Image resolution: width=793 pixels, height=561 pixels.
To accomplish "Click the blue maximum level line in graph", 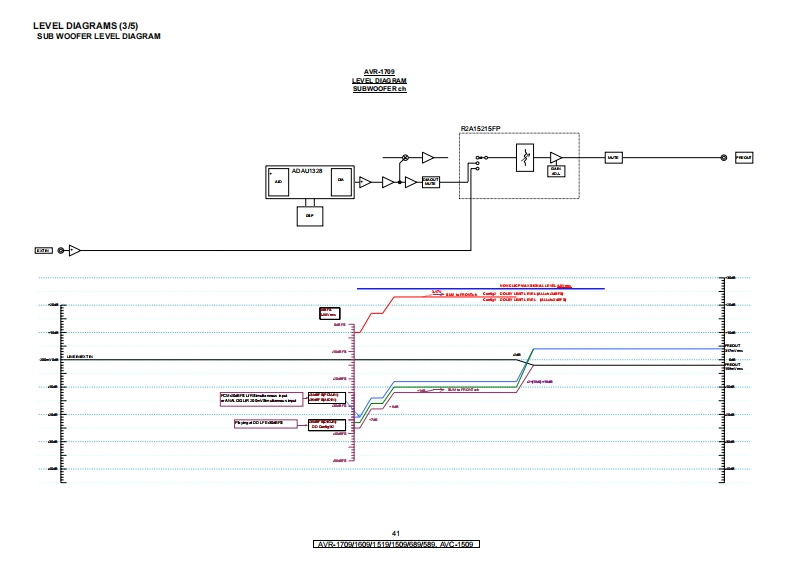I will point(480,288).
